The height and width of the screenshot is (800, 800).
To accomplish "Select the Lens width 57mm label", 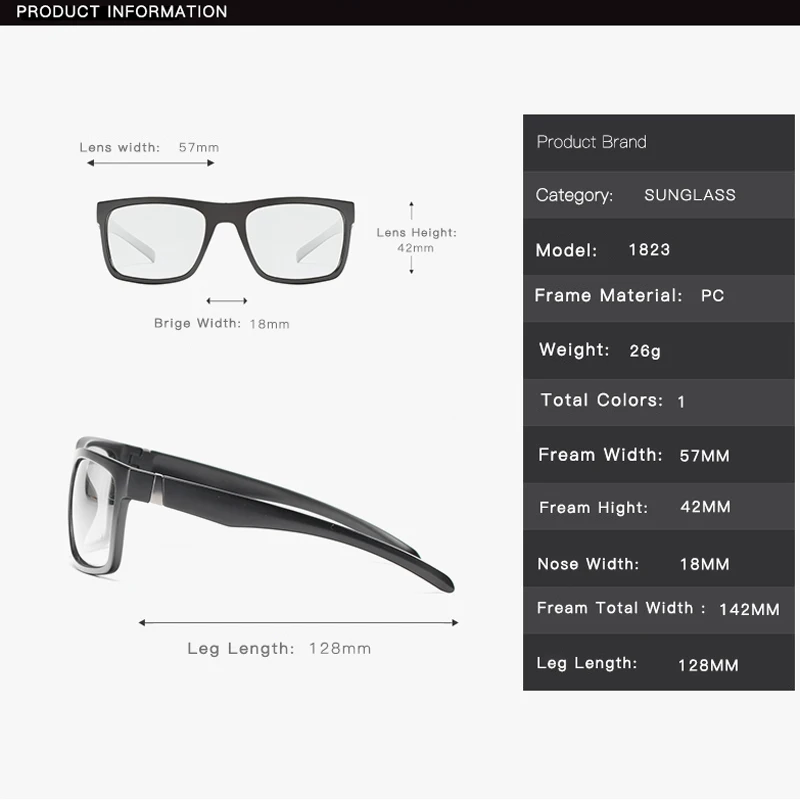I will pos(149,147).
